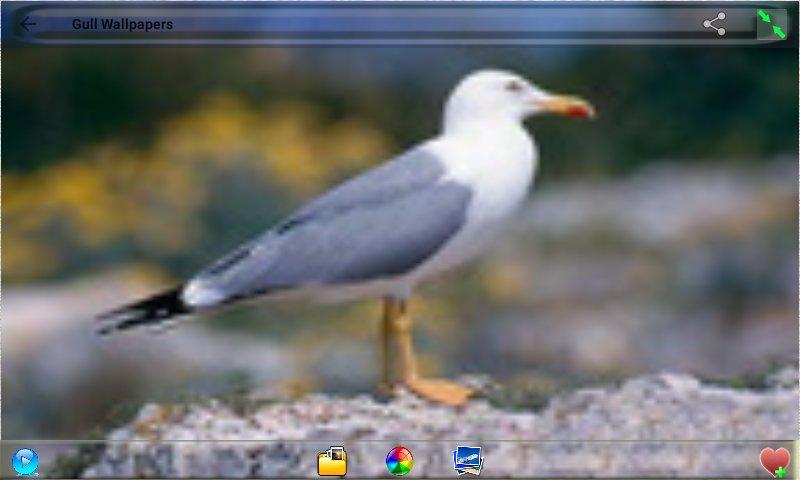Tap the seagull wallpaper image

[400, 242]
